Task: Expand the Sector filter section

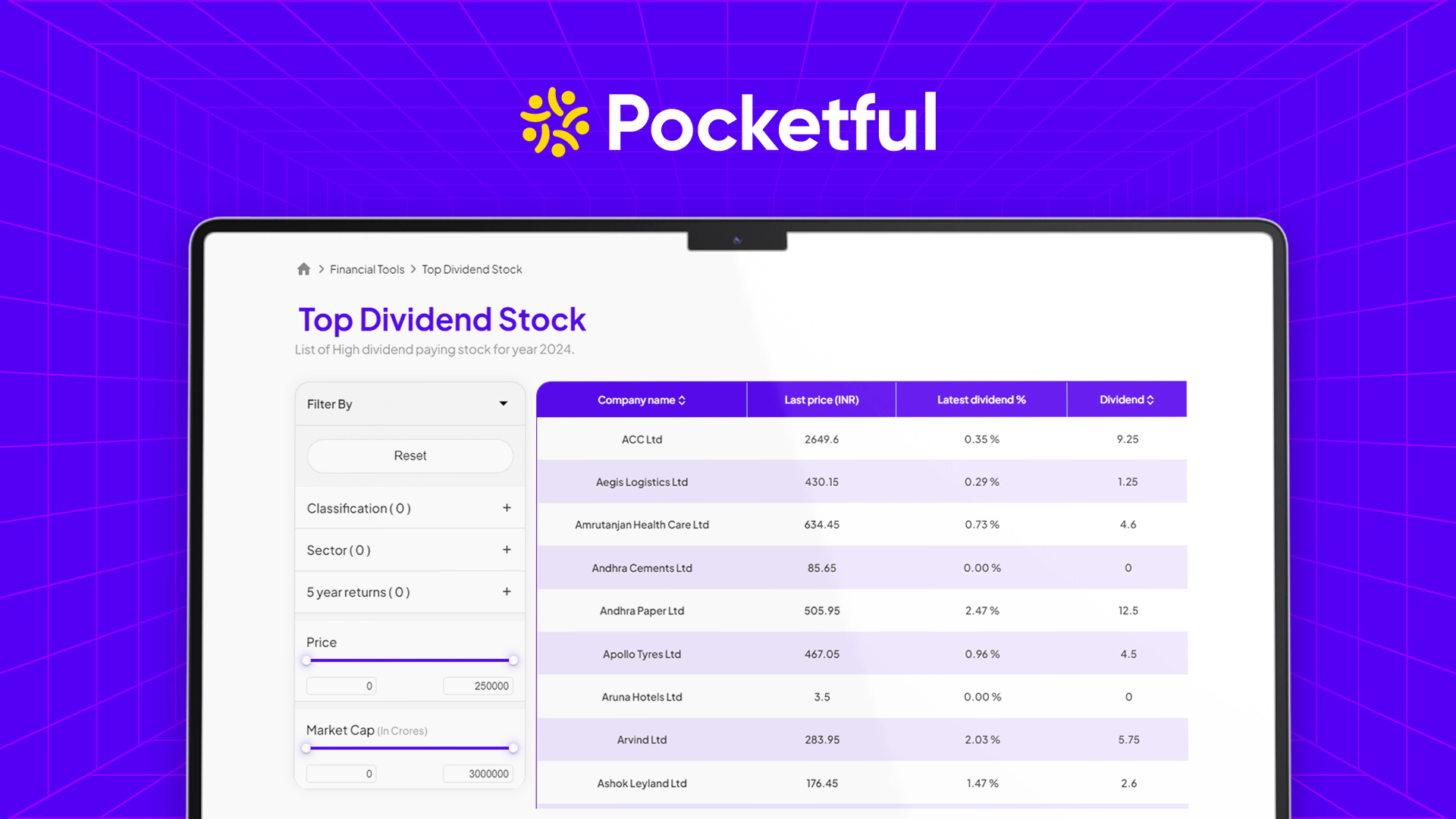Action: point(507,550)
